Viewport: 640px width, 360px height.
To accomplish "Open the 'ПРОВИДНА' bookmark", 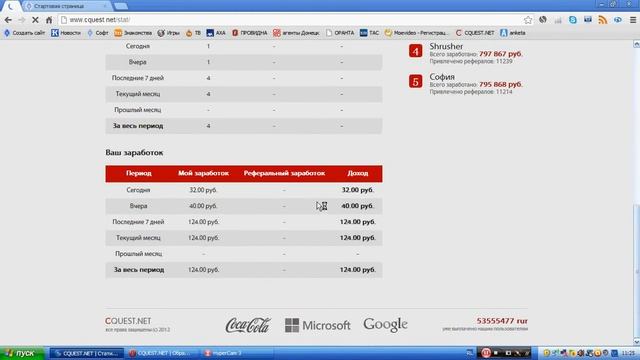I will click(249, 33).
